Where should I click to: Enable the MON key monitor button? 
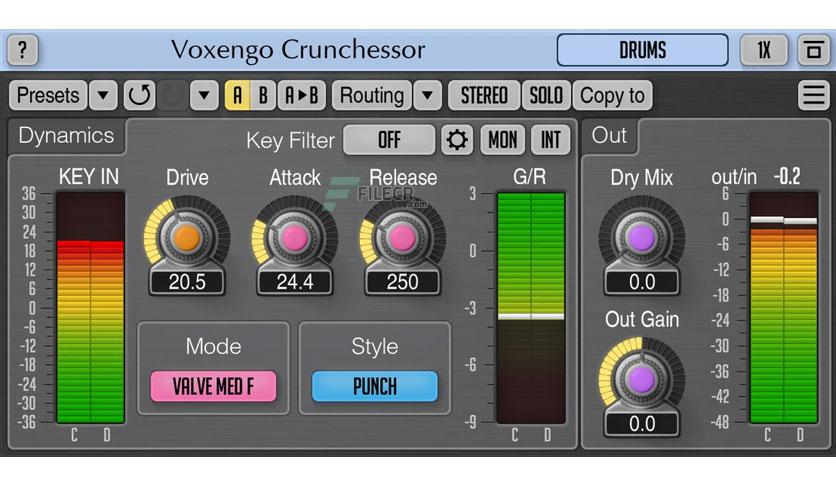point(502,140)
